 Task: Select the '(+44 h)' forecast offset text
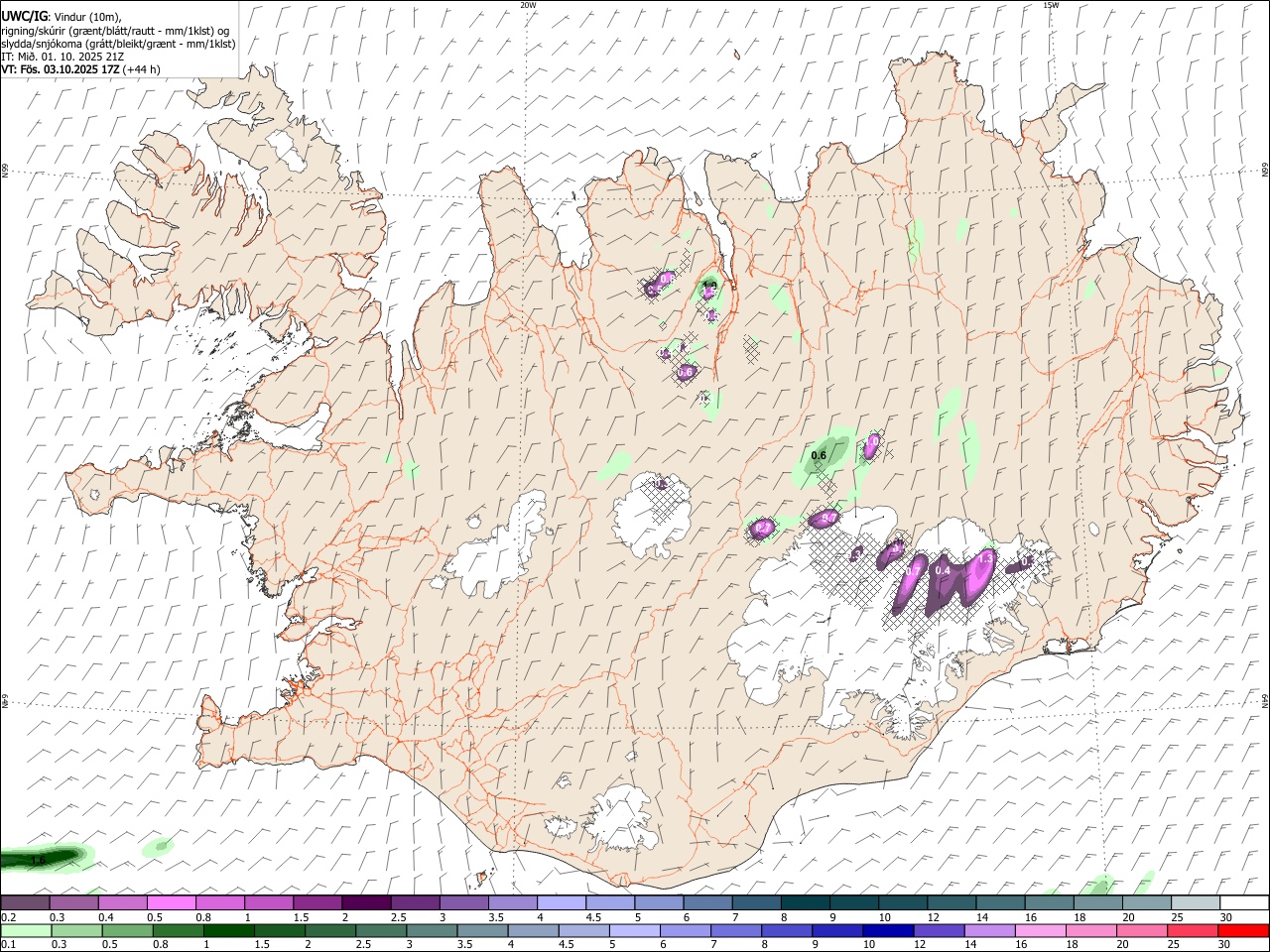point(142,69)
